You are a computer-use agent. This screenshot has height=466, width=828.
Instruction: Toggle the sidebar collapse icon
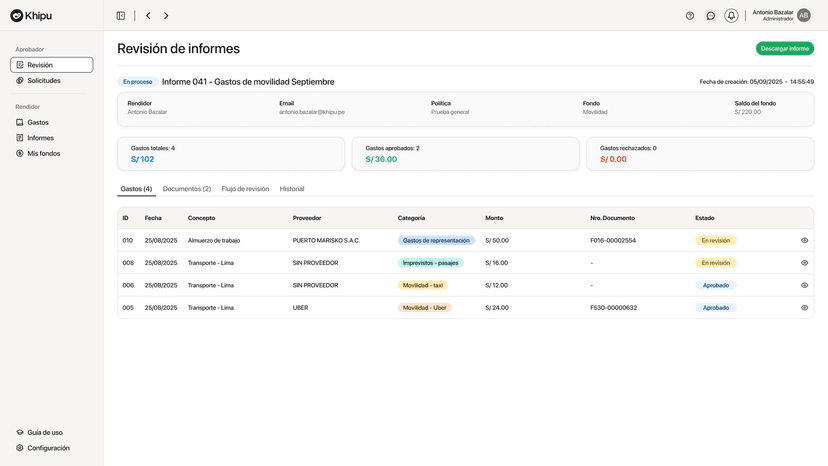click(x=121, y=16)
